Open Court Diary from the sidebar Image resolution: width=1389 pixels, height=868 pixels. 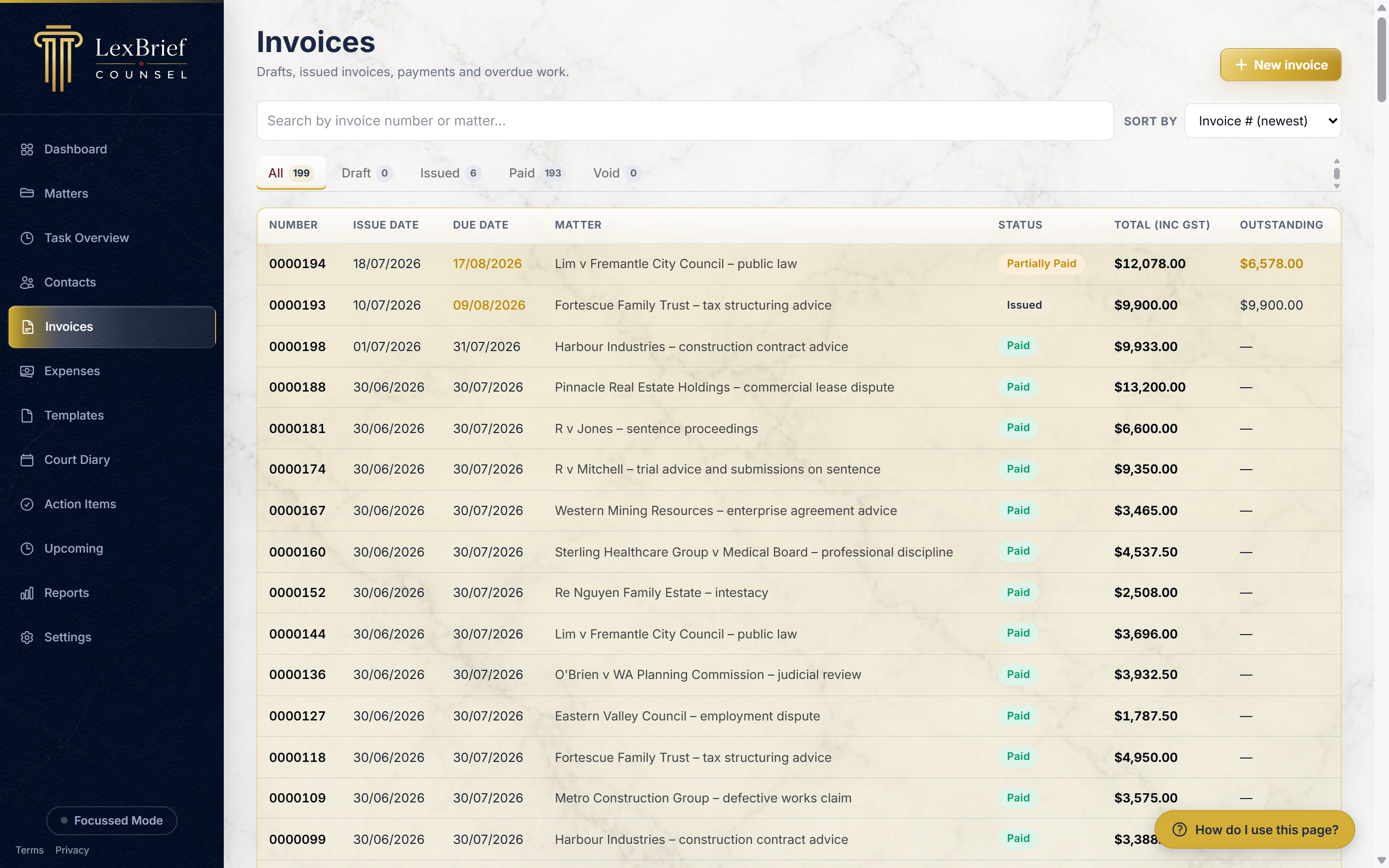112,460
